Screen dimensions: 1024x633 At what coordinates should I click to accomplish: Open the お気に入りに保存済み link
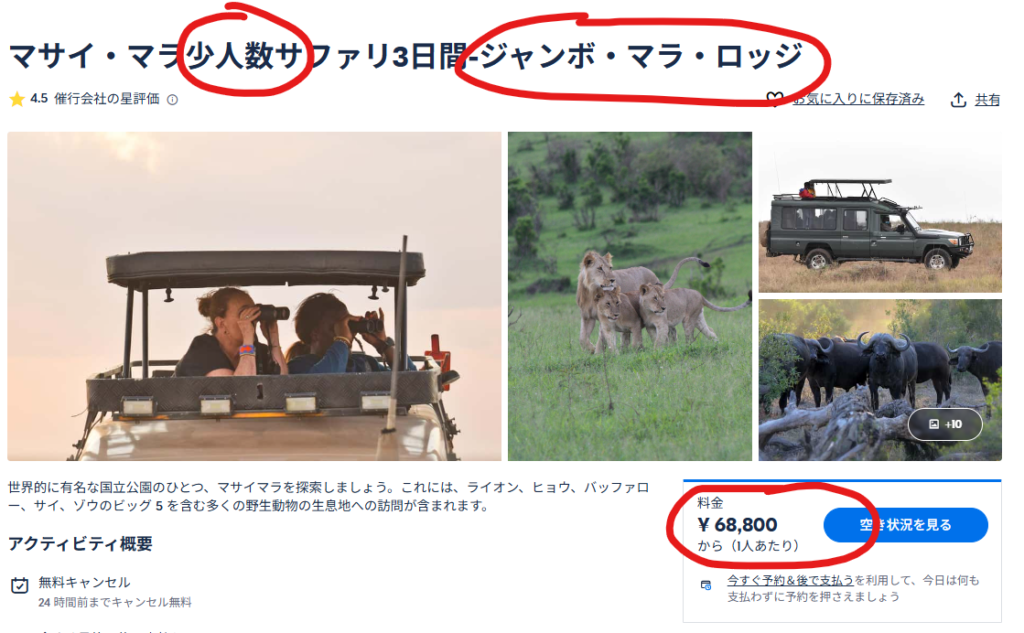[858, 99]
